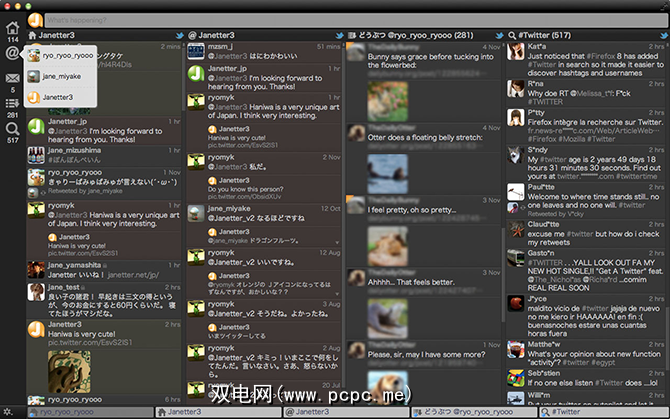
Task: Open Haniwa image thumbnail in home column
Action: point(69,372)
